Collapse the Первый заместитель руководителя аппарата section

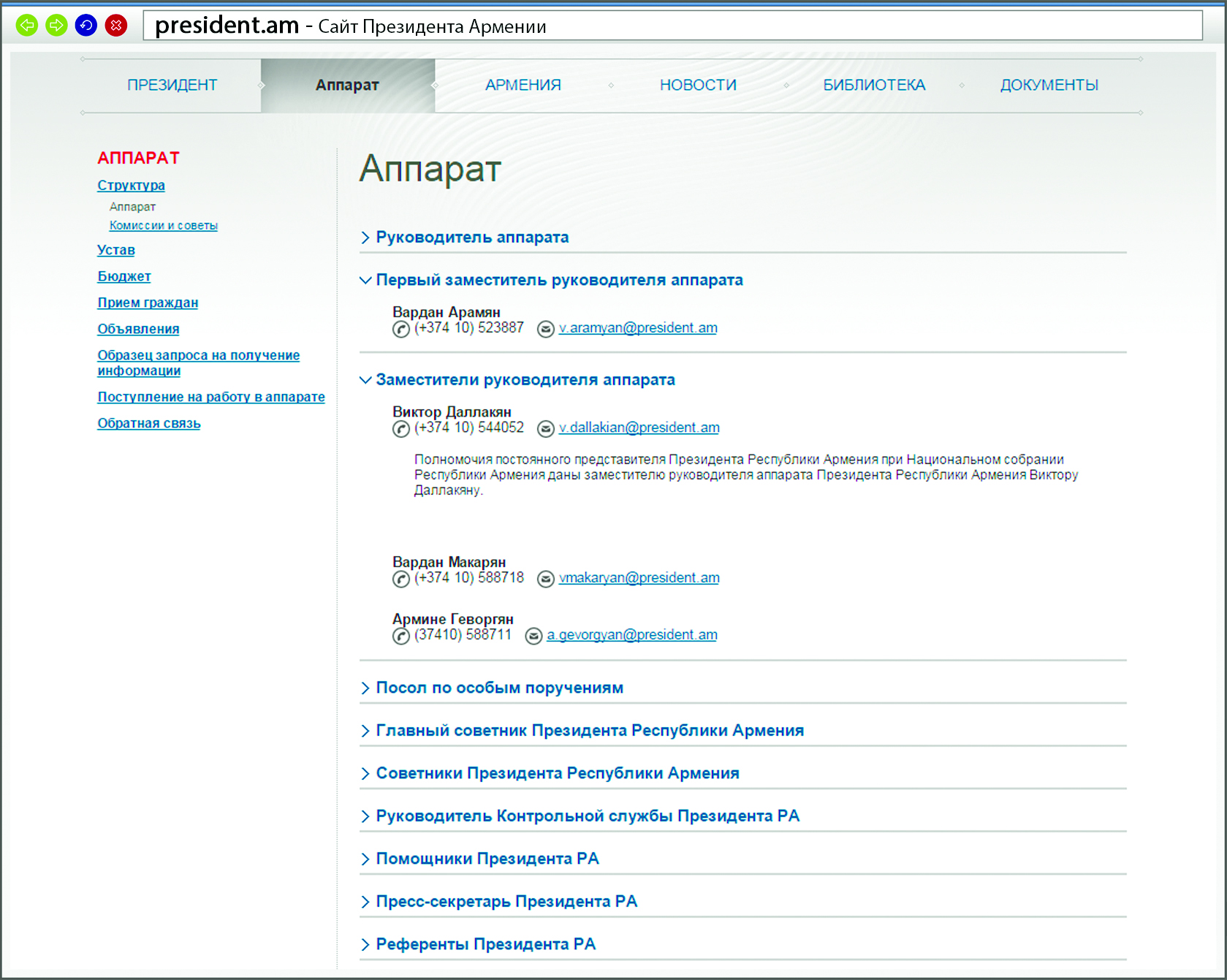pyautogui.click(x=552, y=280)
